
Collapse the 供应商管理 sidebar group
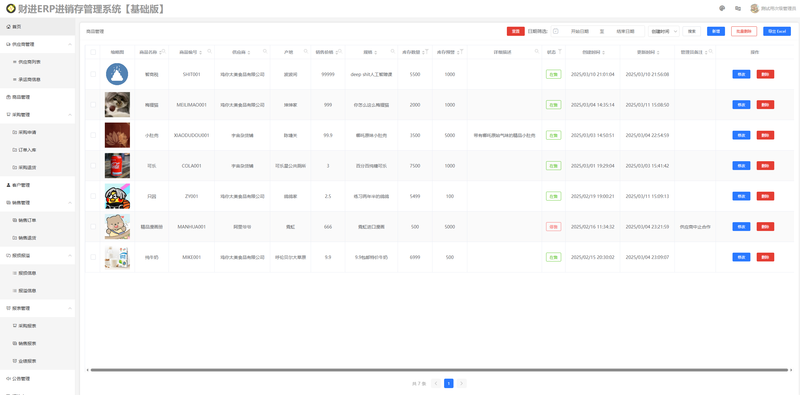pyautogui.click(x=69, y=44)
